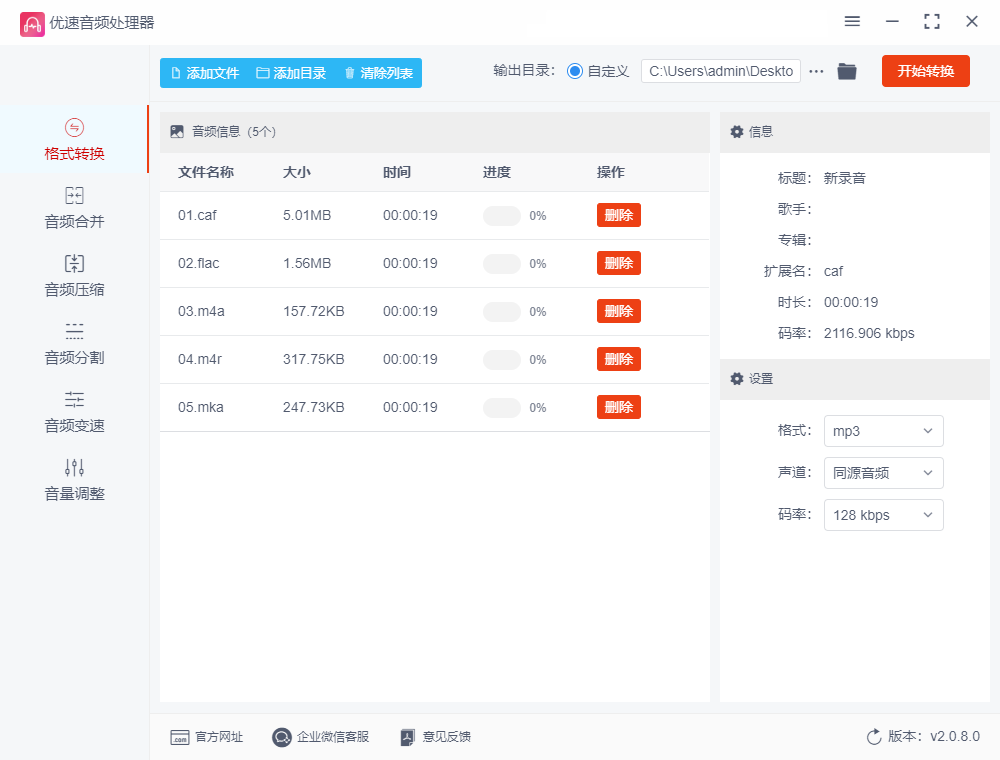Click the 设置 panel gear icon
Viewport: 1000px width, 760px height.
(736, 379)
